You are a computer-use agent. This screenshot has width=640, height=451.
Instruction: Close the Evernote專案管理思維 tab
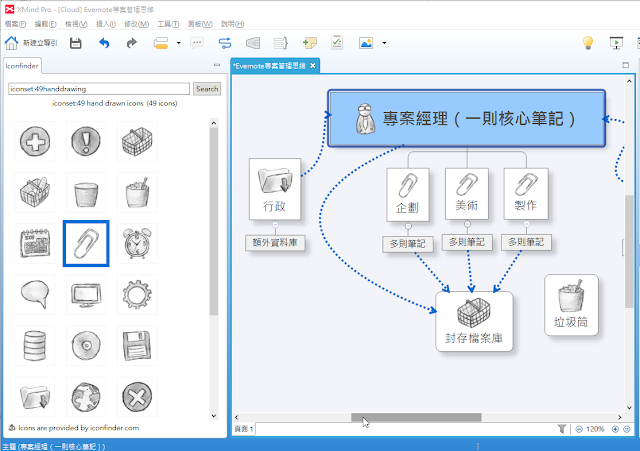(x=313, y=66)
